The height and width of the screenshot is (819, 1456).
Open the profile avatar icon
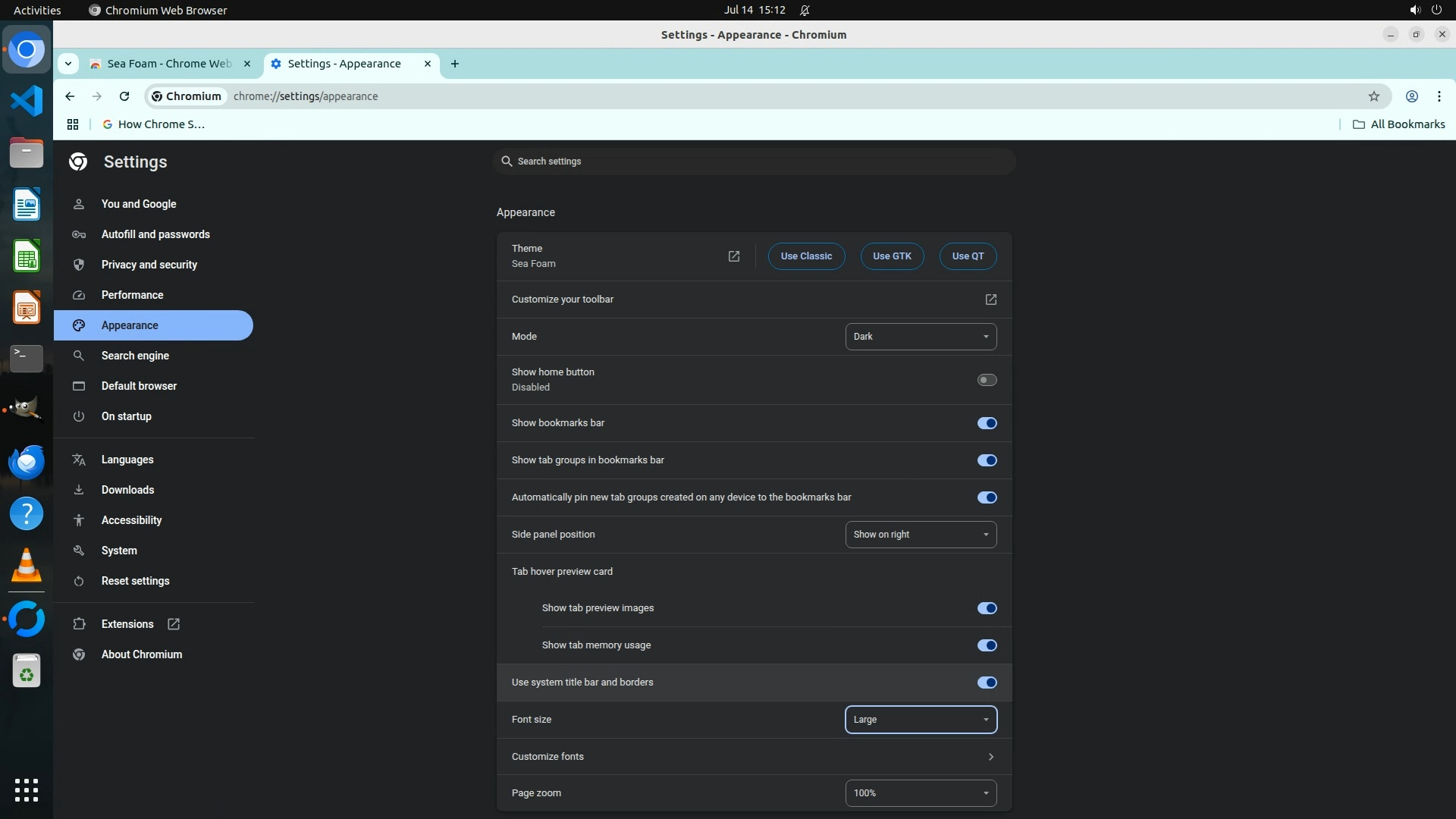[x=1411, y=96]
